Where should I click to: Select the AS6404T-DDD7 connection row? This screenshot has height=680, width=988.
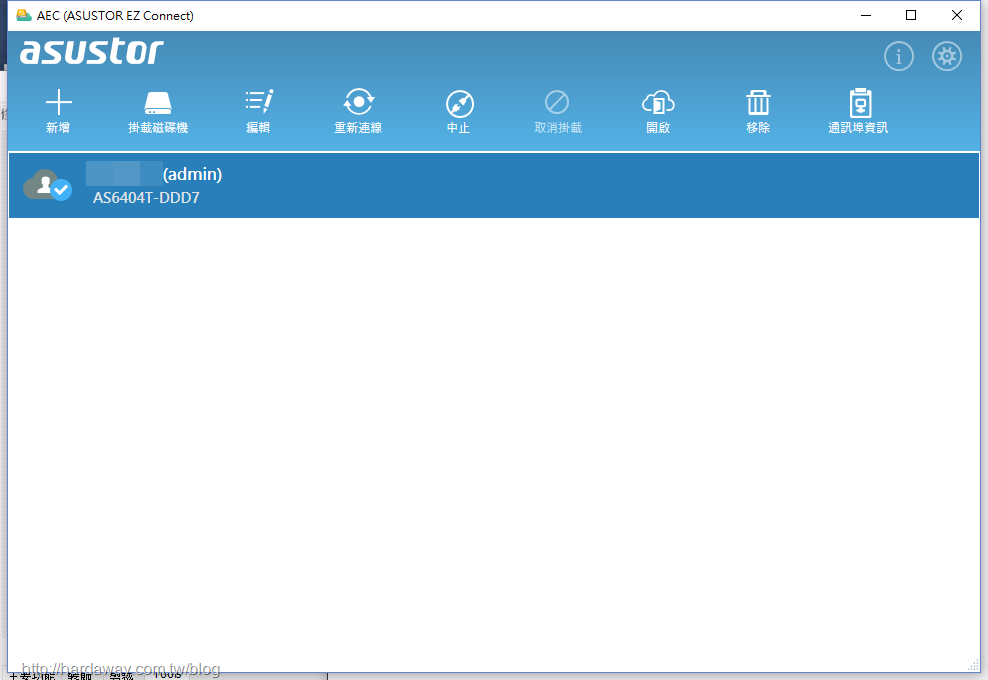493,185
